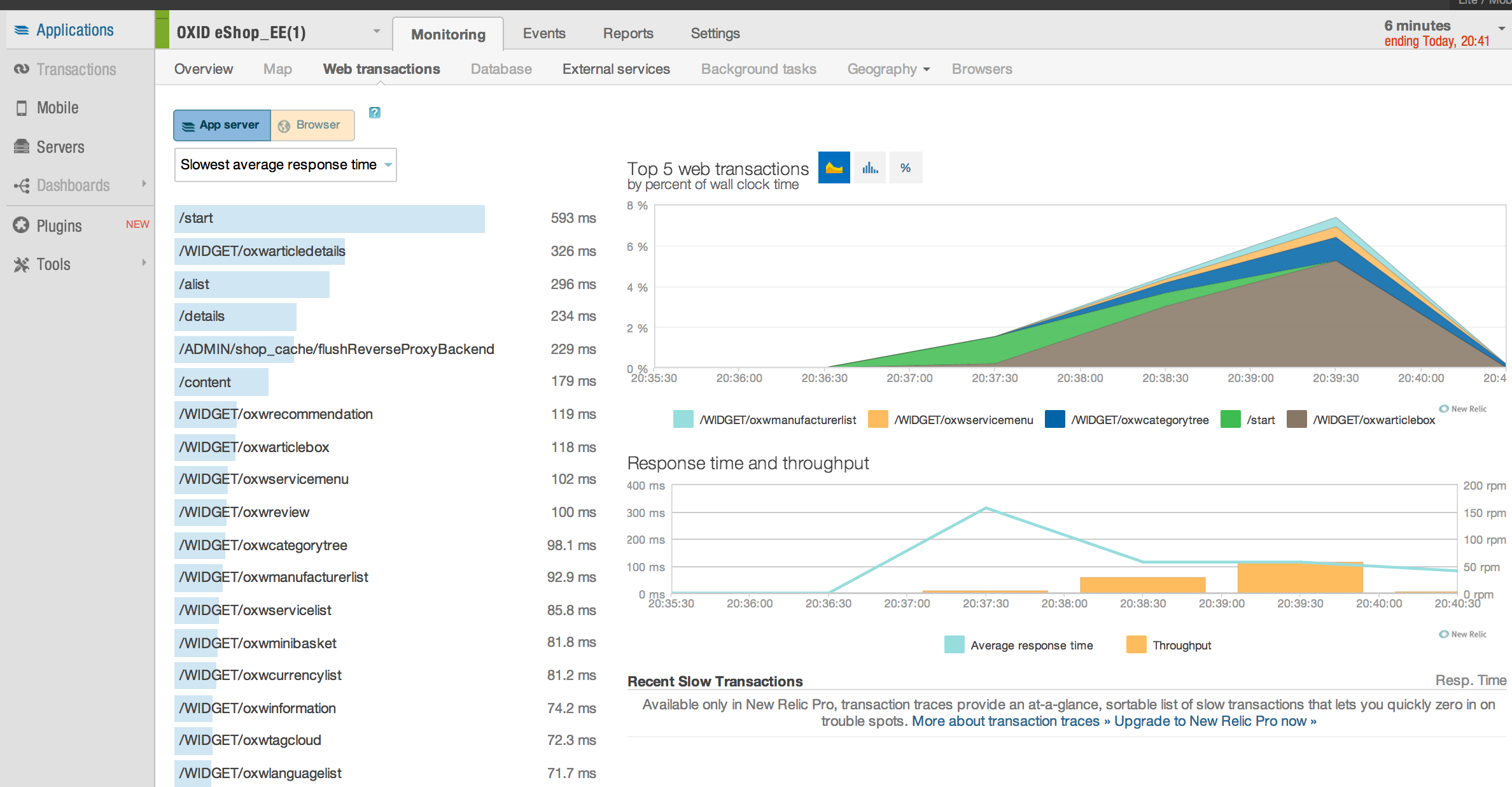Toggle /WIDGET/oxwservicemenu legend swatch

tap(878, 420)
